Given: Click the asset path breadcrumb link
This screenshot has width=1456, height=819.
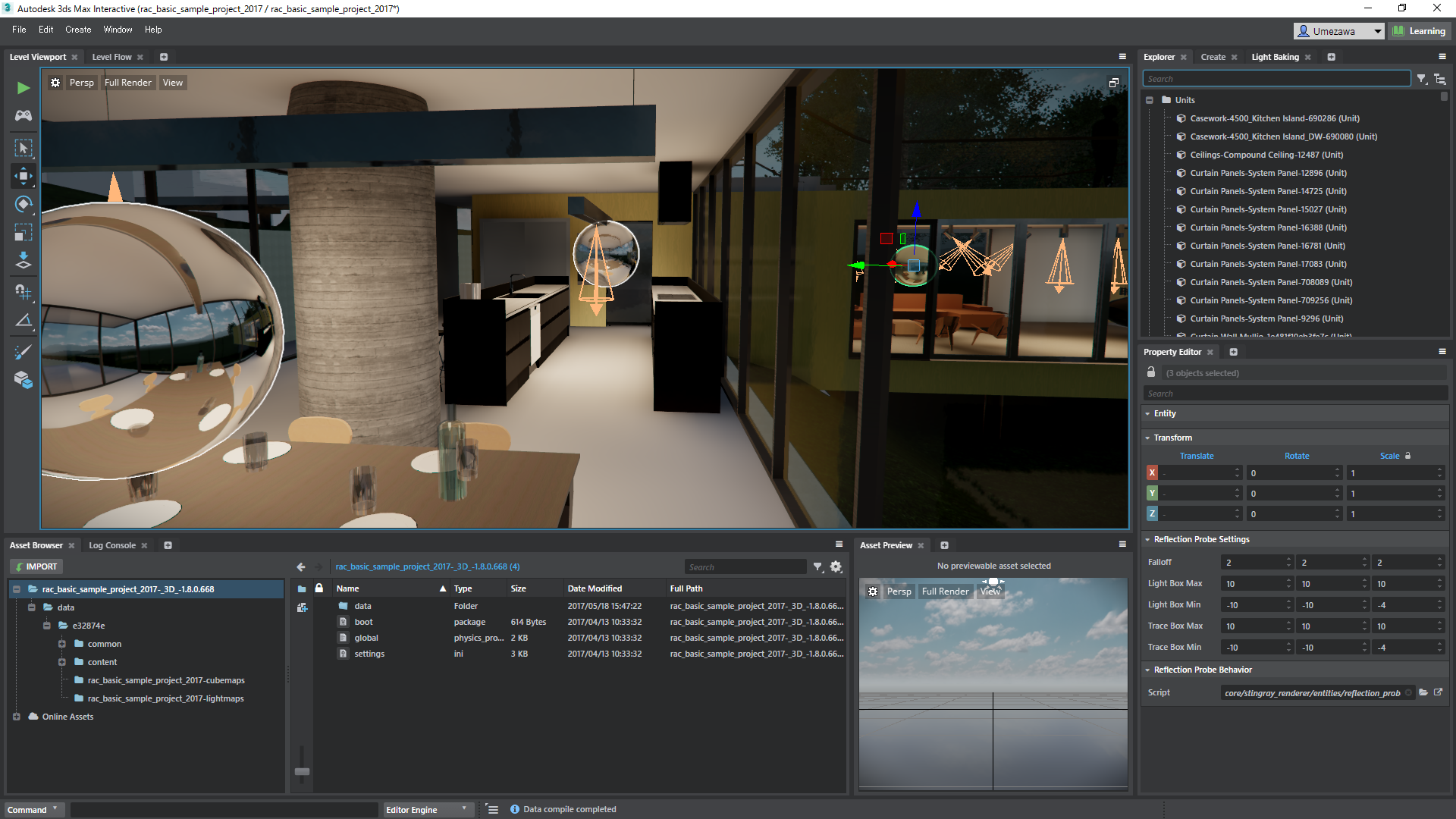Looking at the screenshot, I should 428,566.
